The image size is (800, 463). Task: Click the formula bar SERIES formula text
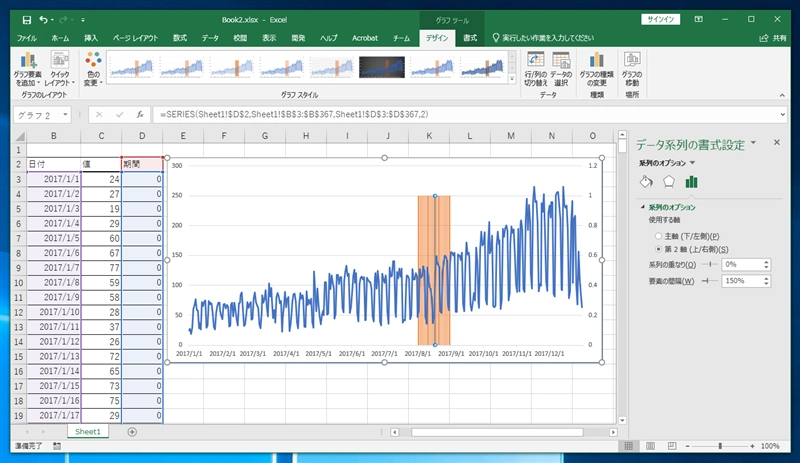tap(294, 114)
